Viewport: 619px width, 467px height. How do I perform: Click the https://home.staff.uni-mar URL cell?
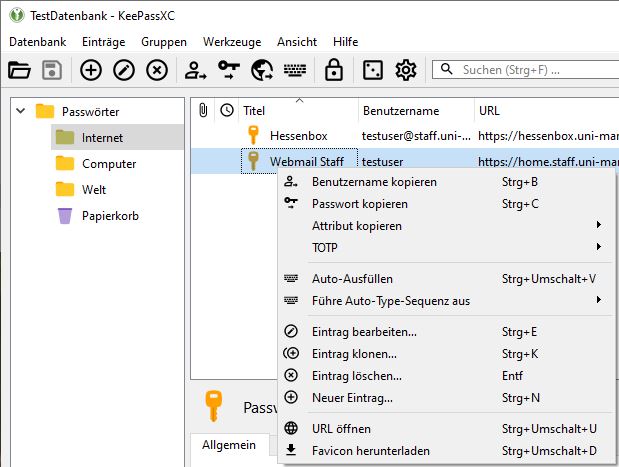click(x=548, y=162)
